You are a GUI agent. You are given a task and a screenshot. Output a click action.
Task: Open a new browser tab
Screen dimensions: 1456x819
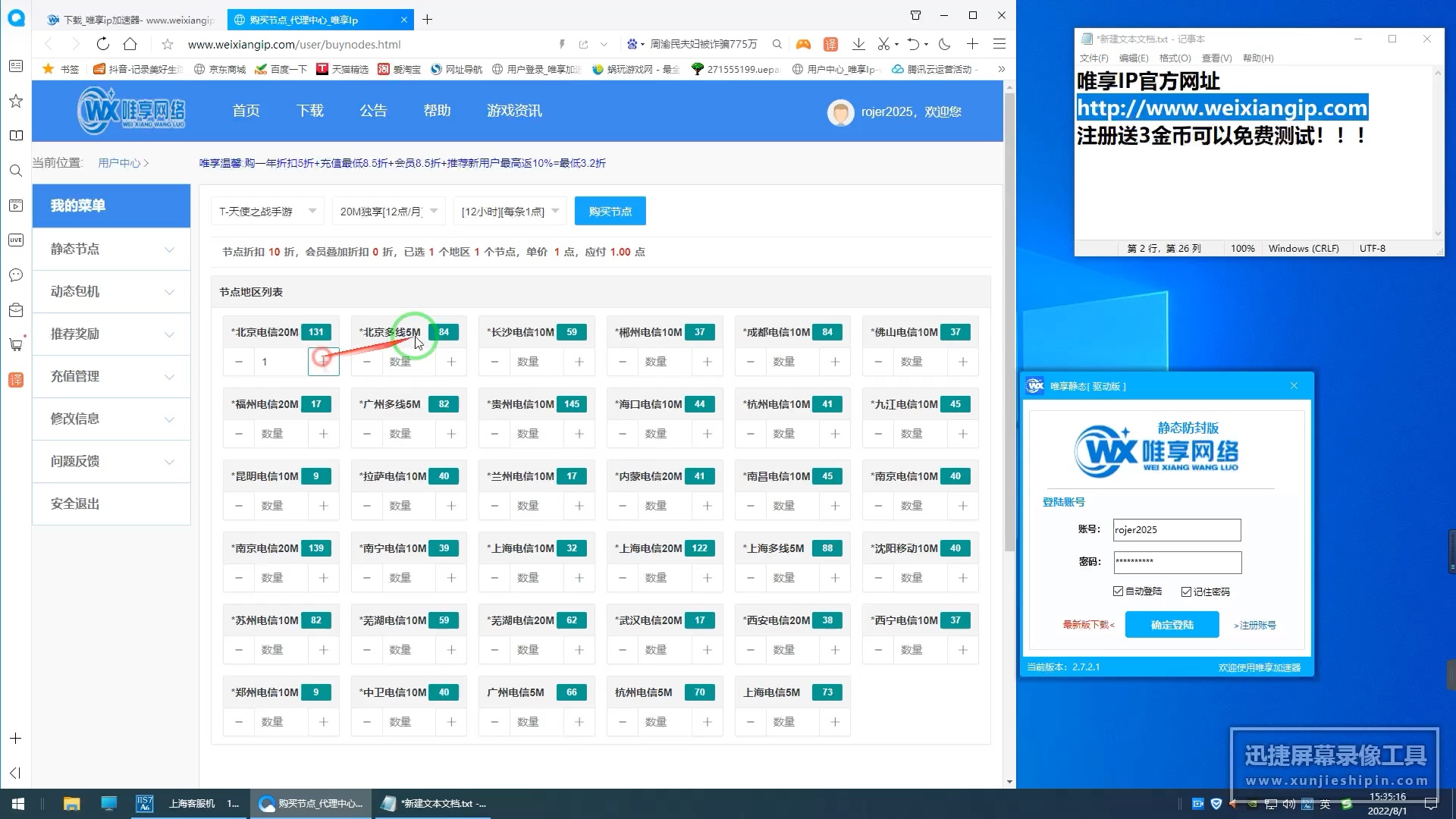[428, 20]
